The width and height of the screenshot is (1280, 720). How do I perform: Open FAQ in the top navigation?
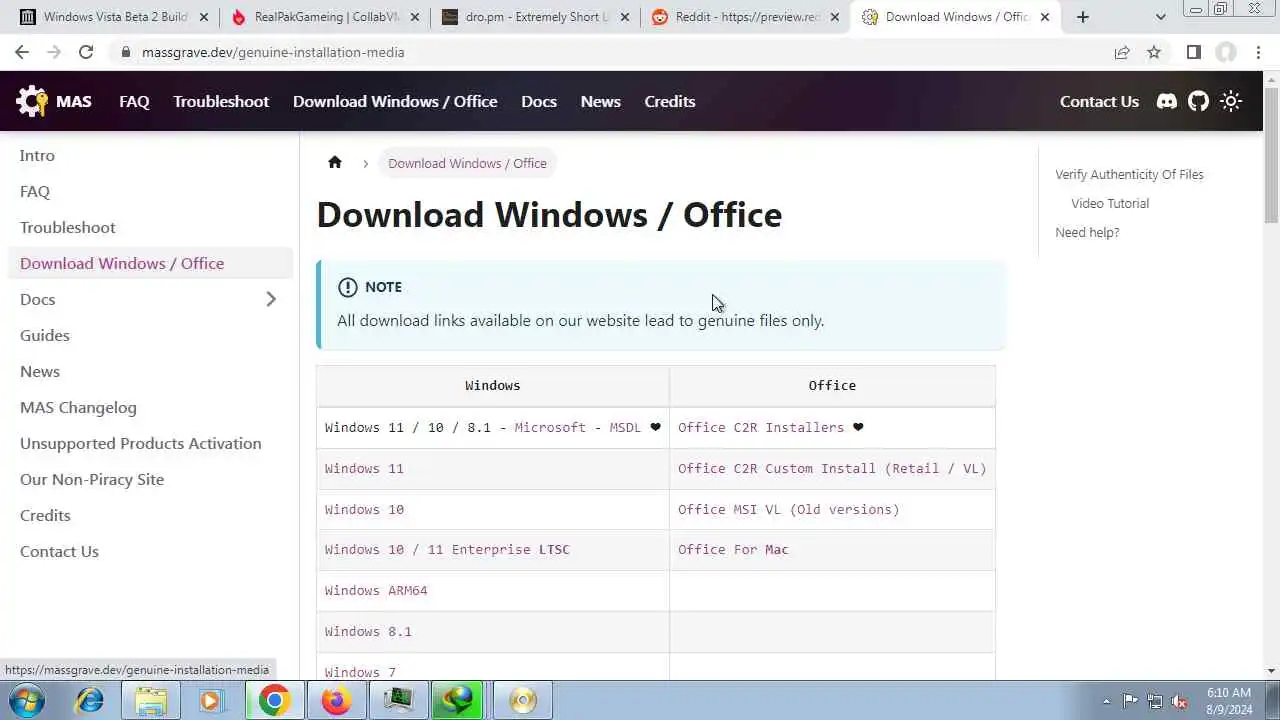[134, 101]
